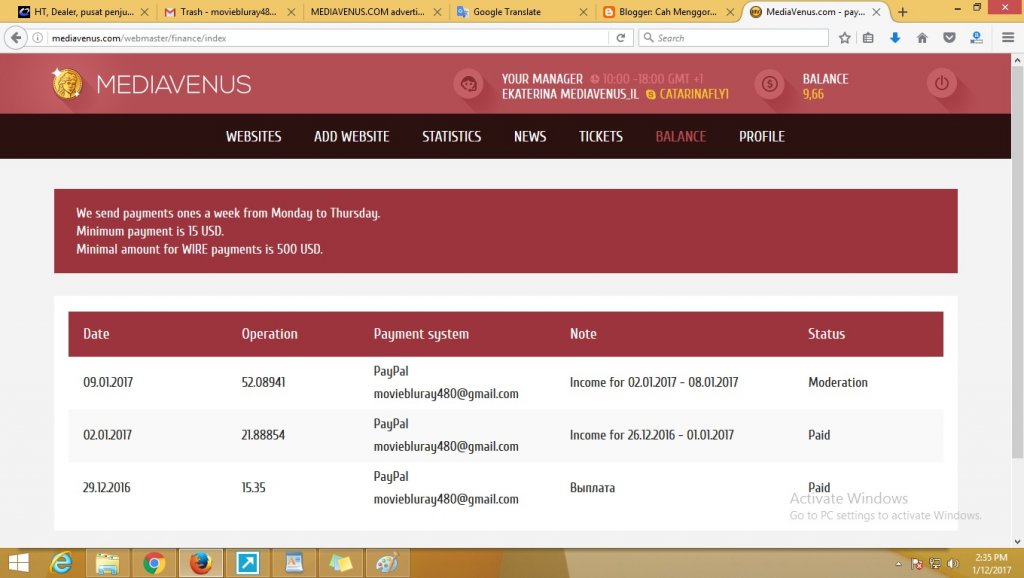The width and height of the screenshot is (1024, 578).
Task: Click the balance amount 9,66
Action: click(x=813, y=95)
